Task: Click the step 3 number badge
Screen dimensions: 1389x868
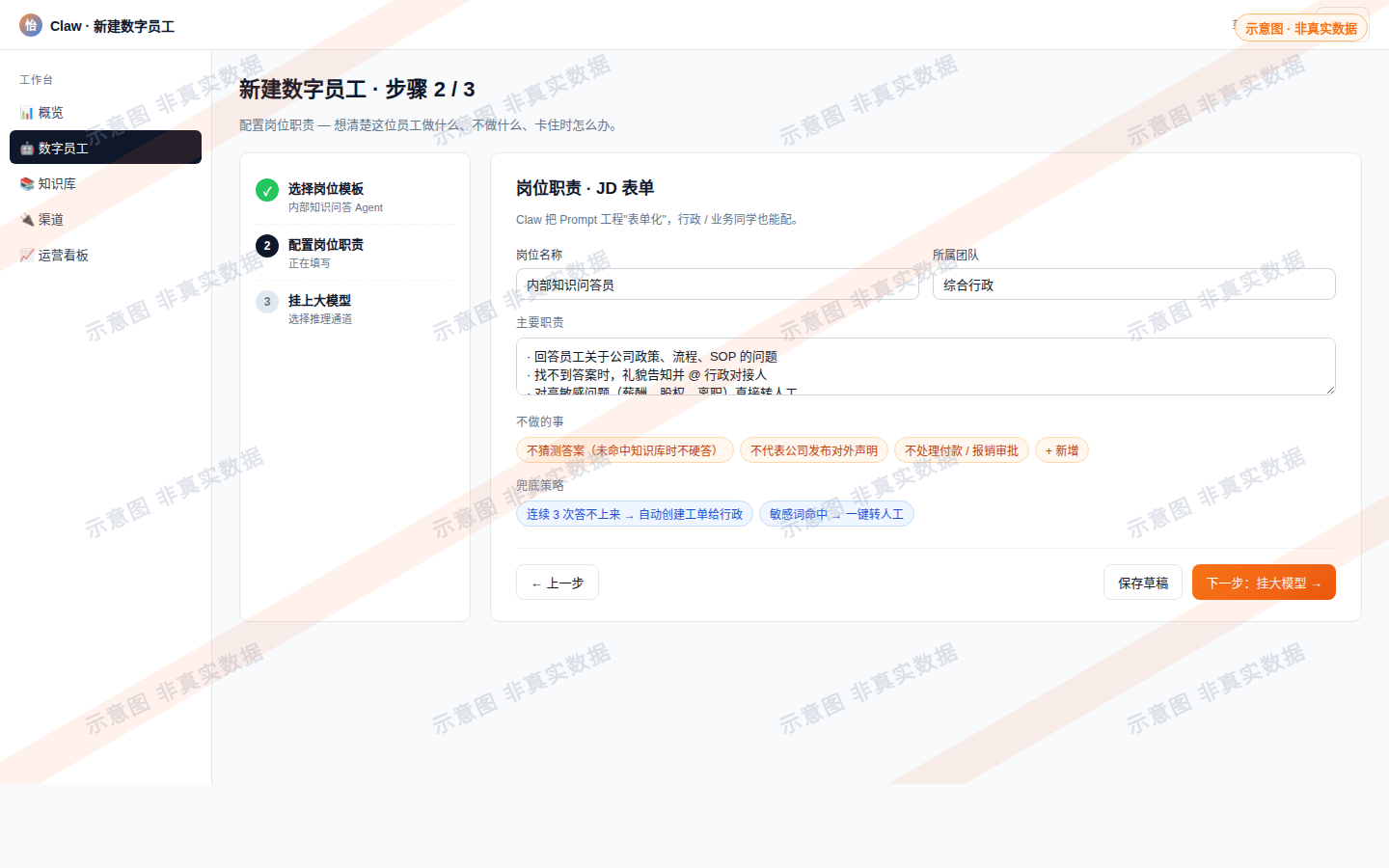Action: (x=267, y=302)
